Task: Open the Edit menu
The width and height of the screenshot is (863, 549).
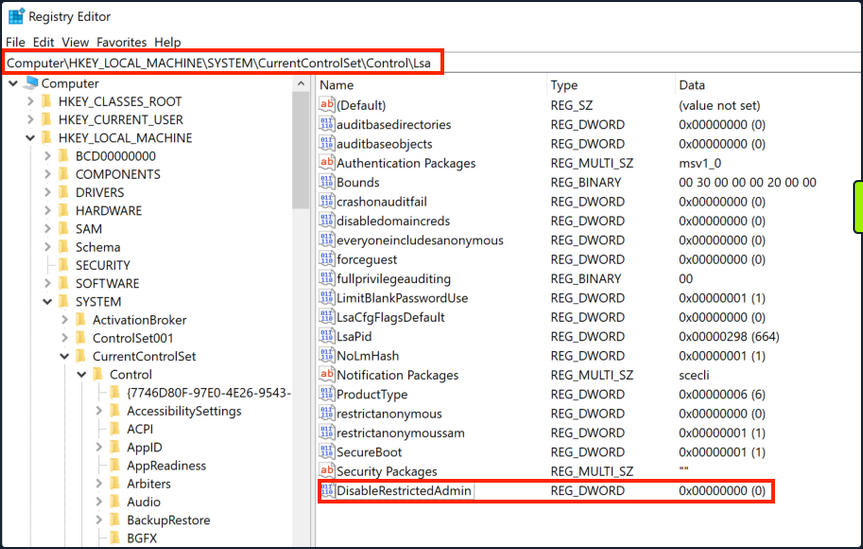Action: (43, 42)
